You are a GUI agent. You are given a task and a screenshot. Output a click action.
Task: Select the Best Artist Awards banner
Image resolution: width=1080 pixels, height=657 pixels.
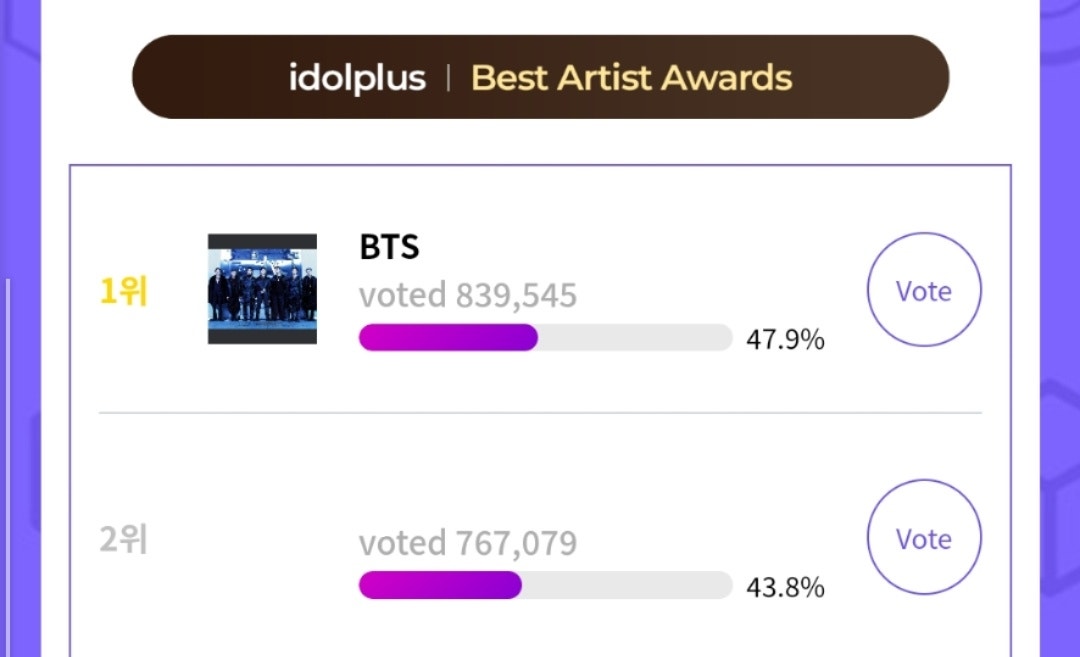(x=540, y=76)
